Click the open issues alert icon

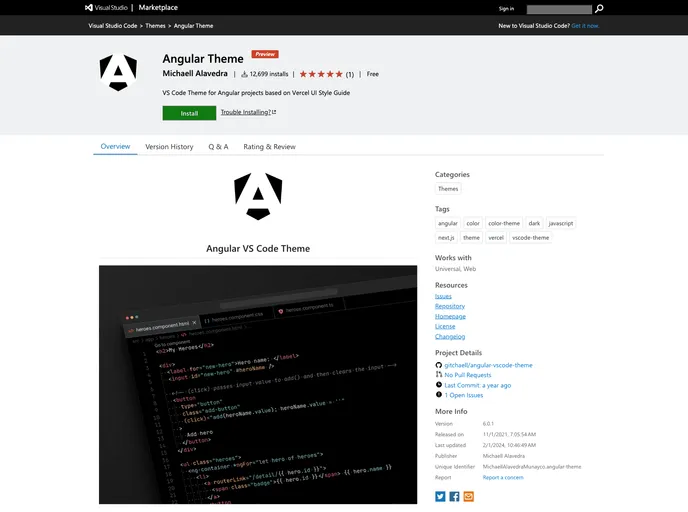438,395
